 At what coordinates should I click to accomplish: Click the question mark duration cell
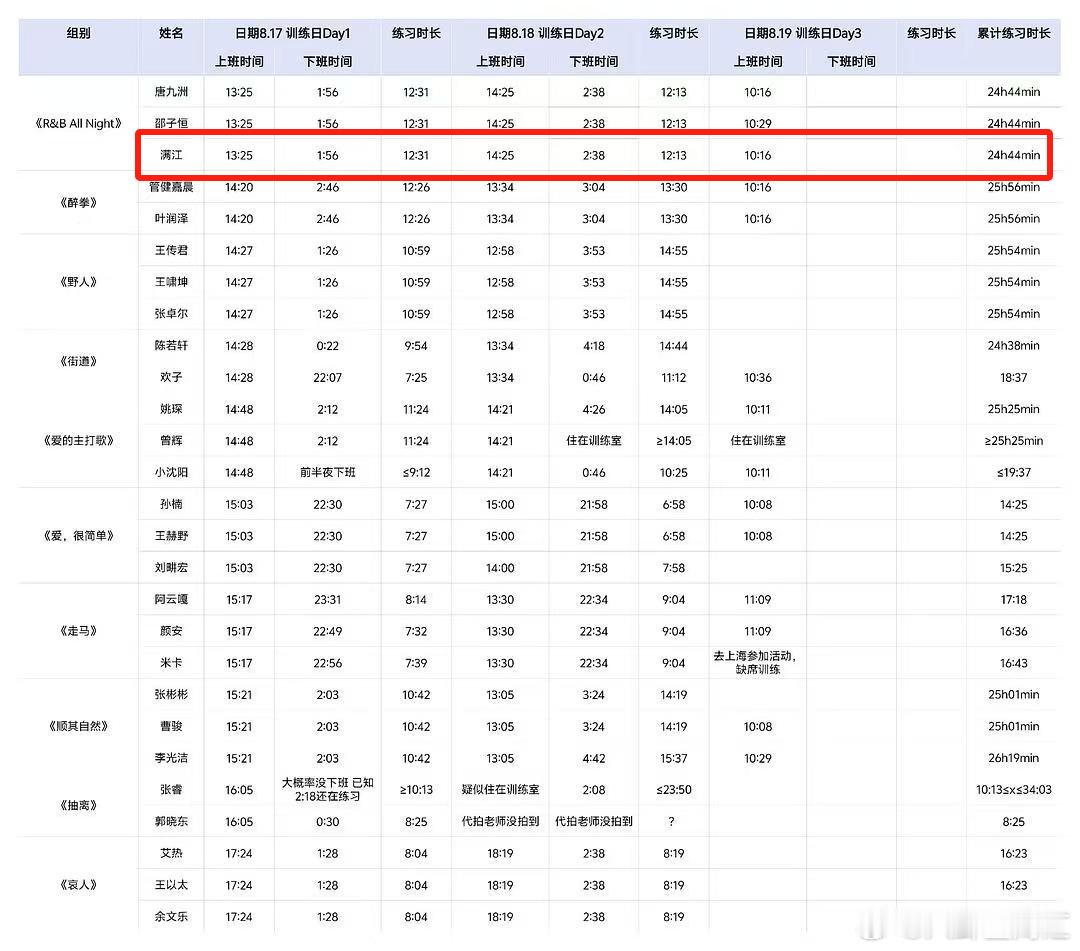[671, 821]
